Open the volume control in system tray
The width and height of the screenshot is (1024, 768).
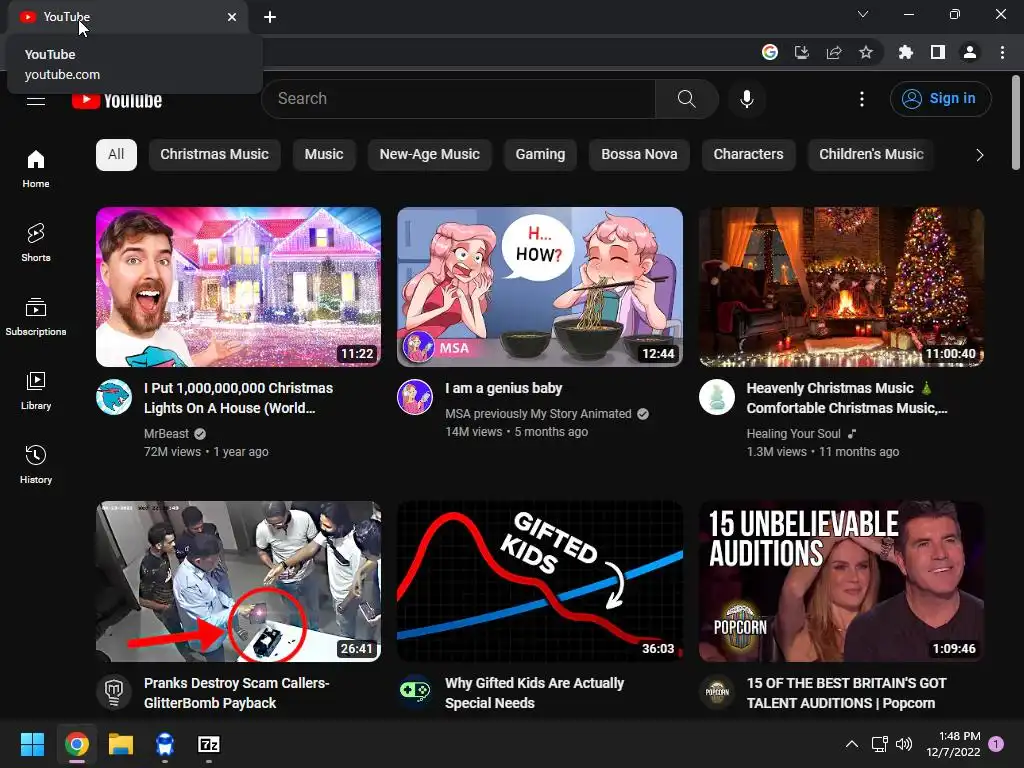(904, 744)
